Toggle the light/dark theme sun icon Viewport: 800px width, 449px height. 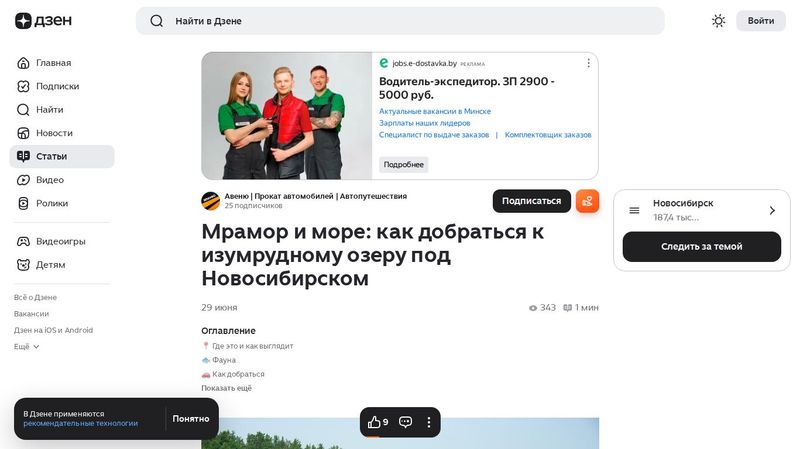click(718, 21)
